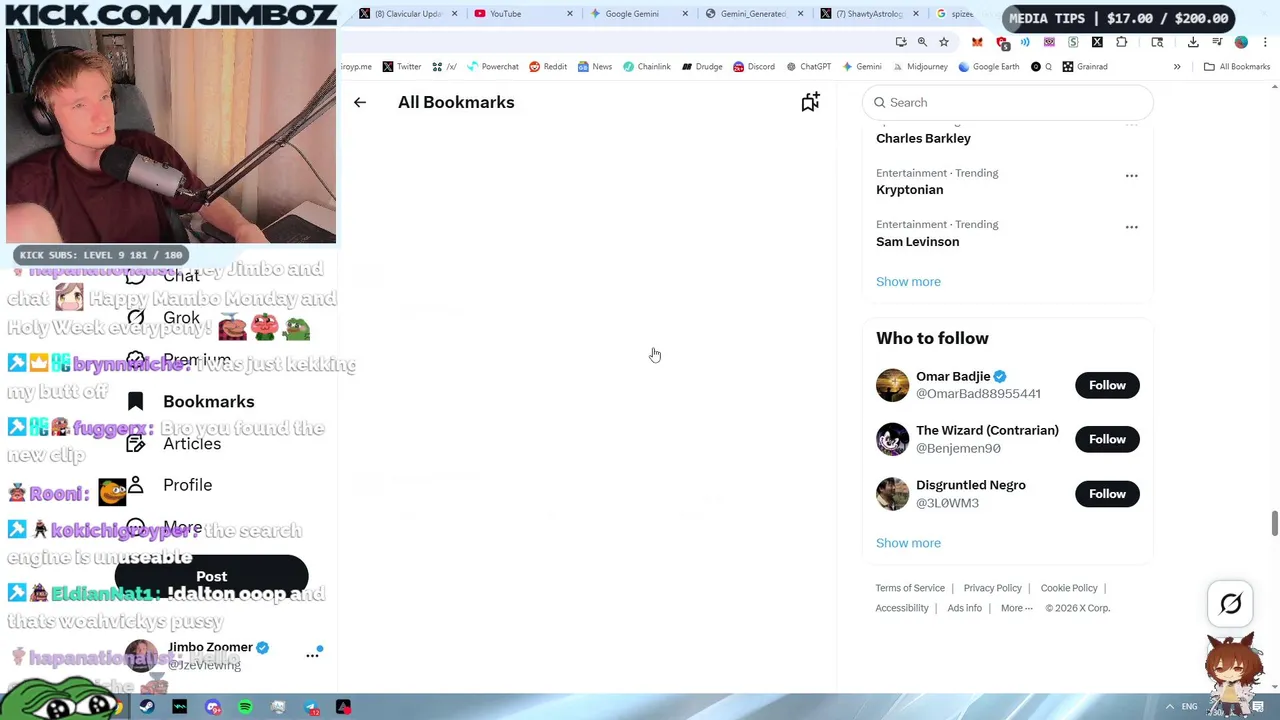1280x720 pixels.
Task: Open Spotify from the taskbar
Action: point(245,708)
